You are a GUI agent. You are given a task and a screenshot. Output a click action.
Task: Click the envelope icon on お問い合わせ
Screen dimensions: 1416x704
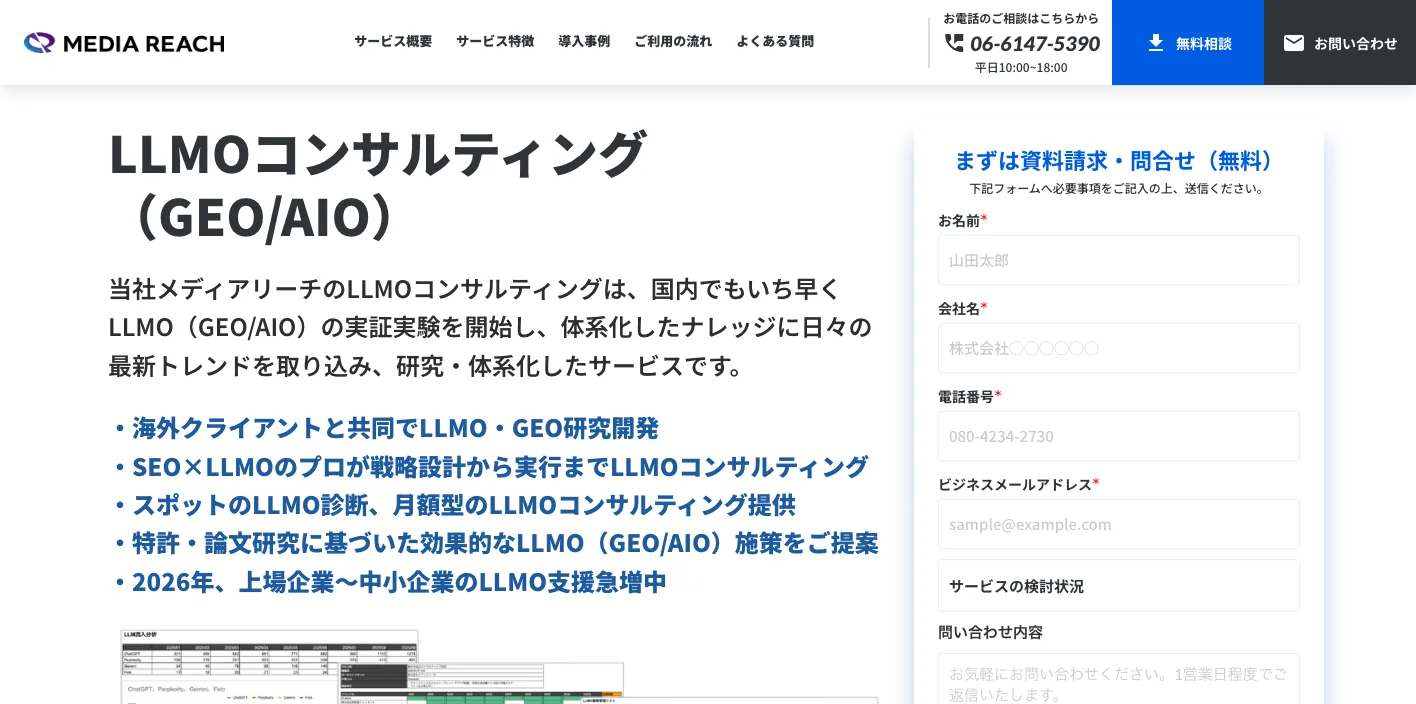coord(1294,43)
